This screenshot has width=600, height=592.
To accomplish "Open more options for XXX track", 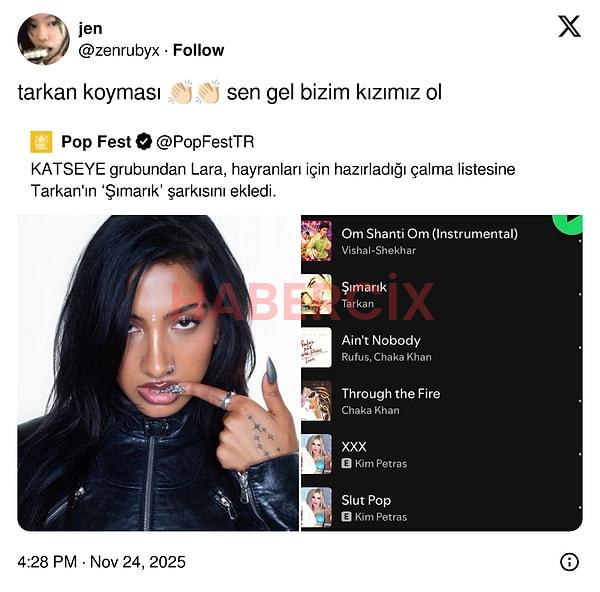I will click(580, 454).
